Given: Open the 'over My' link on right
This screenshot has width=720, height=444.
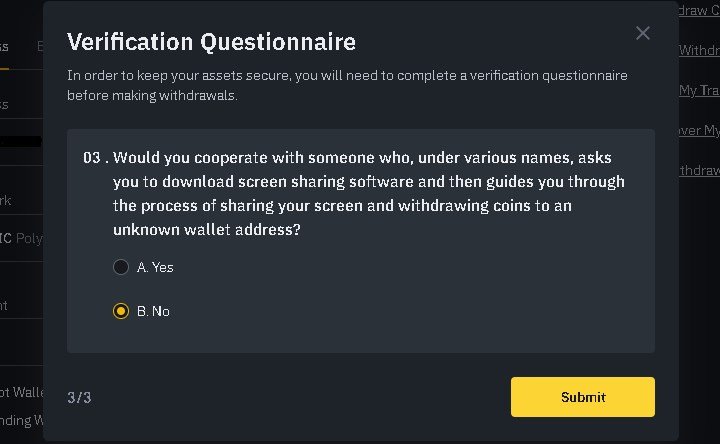Looking at the screenshot, I should coord(699,130).
